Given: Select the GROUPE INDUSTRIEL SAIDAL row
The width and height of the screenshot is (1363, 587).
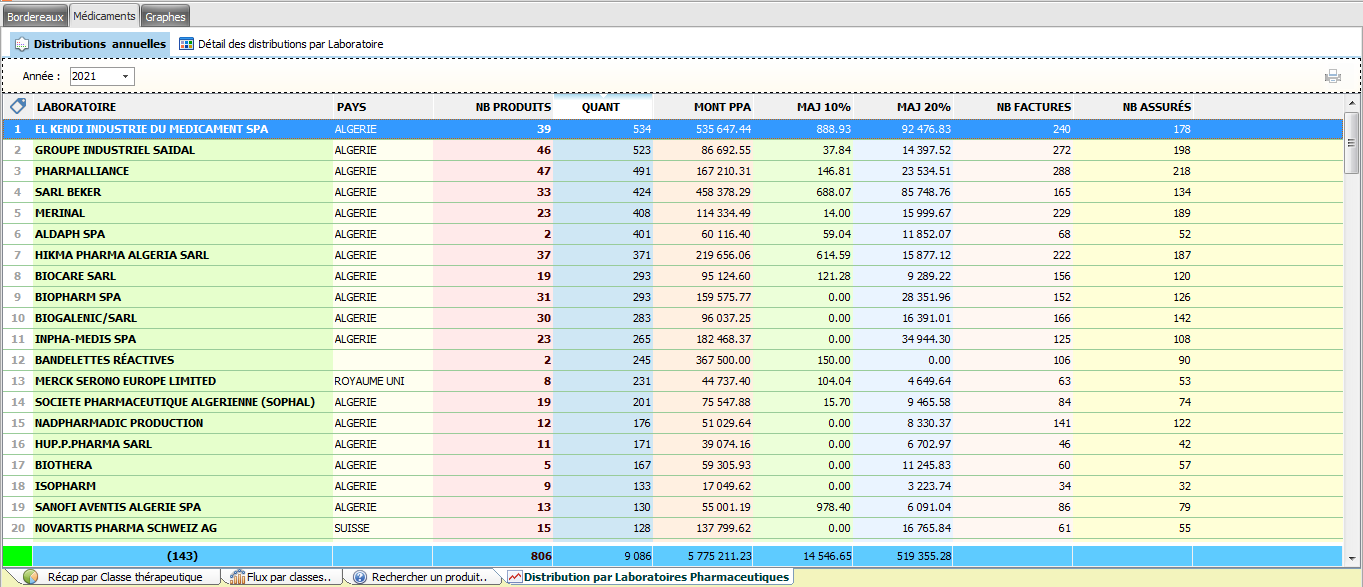Looking at the screenshot, I should click(115, 150).
